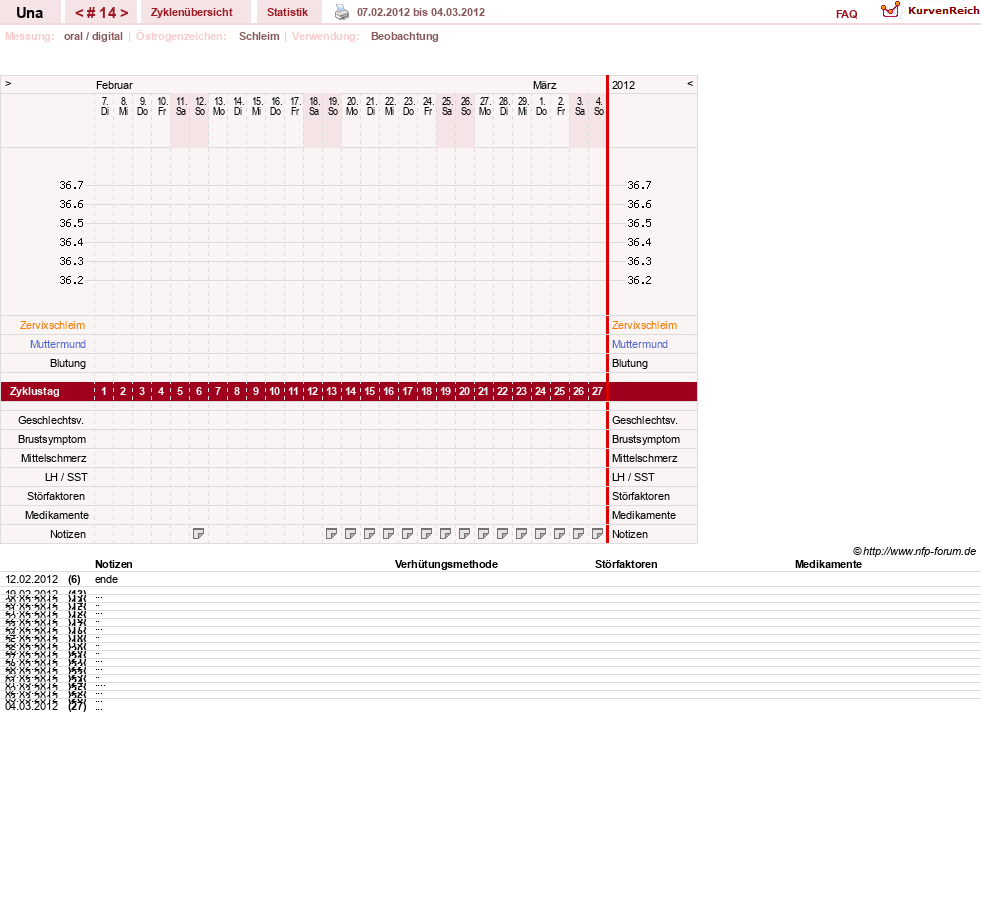
Task: Open the note icon for cycle day 22
Action: coord(502,534)
